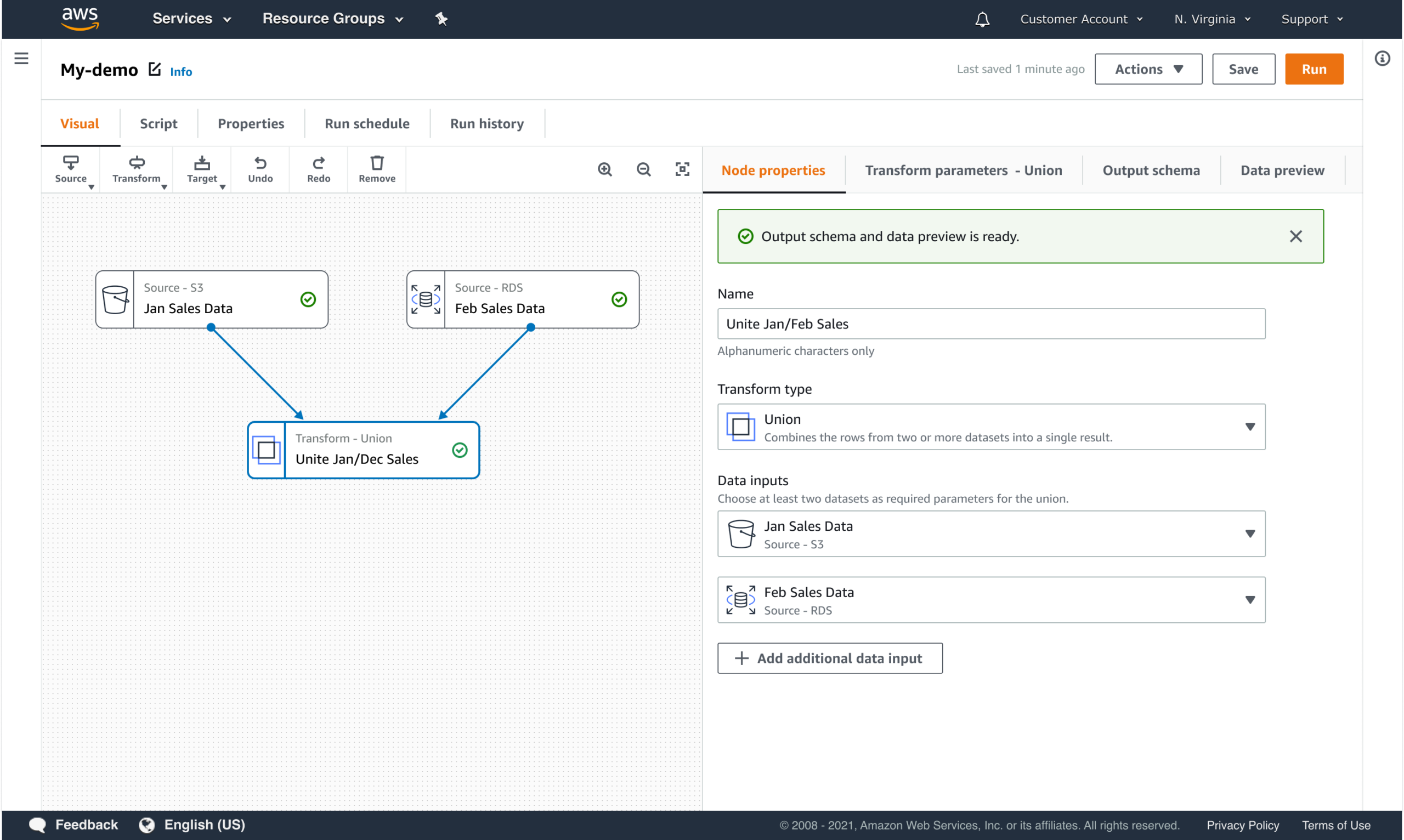This screenshot has width=1404, height=840.
Task: Switch to the Script tab
Action: (x=158, y=123)
